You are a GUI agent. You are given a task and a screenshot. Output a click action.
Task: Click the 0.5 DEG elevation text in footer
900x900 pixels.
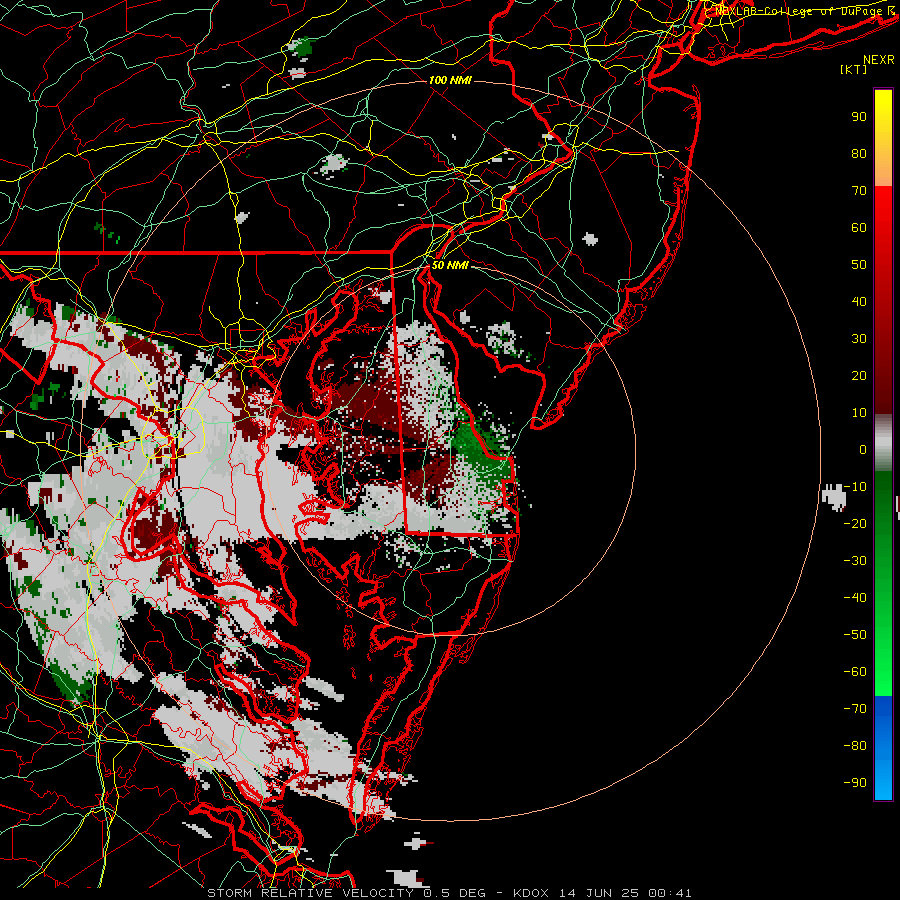click(x=455, y=893)
